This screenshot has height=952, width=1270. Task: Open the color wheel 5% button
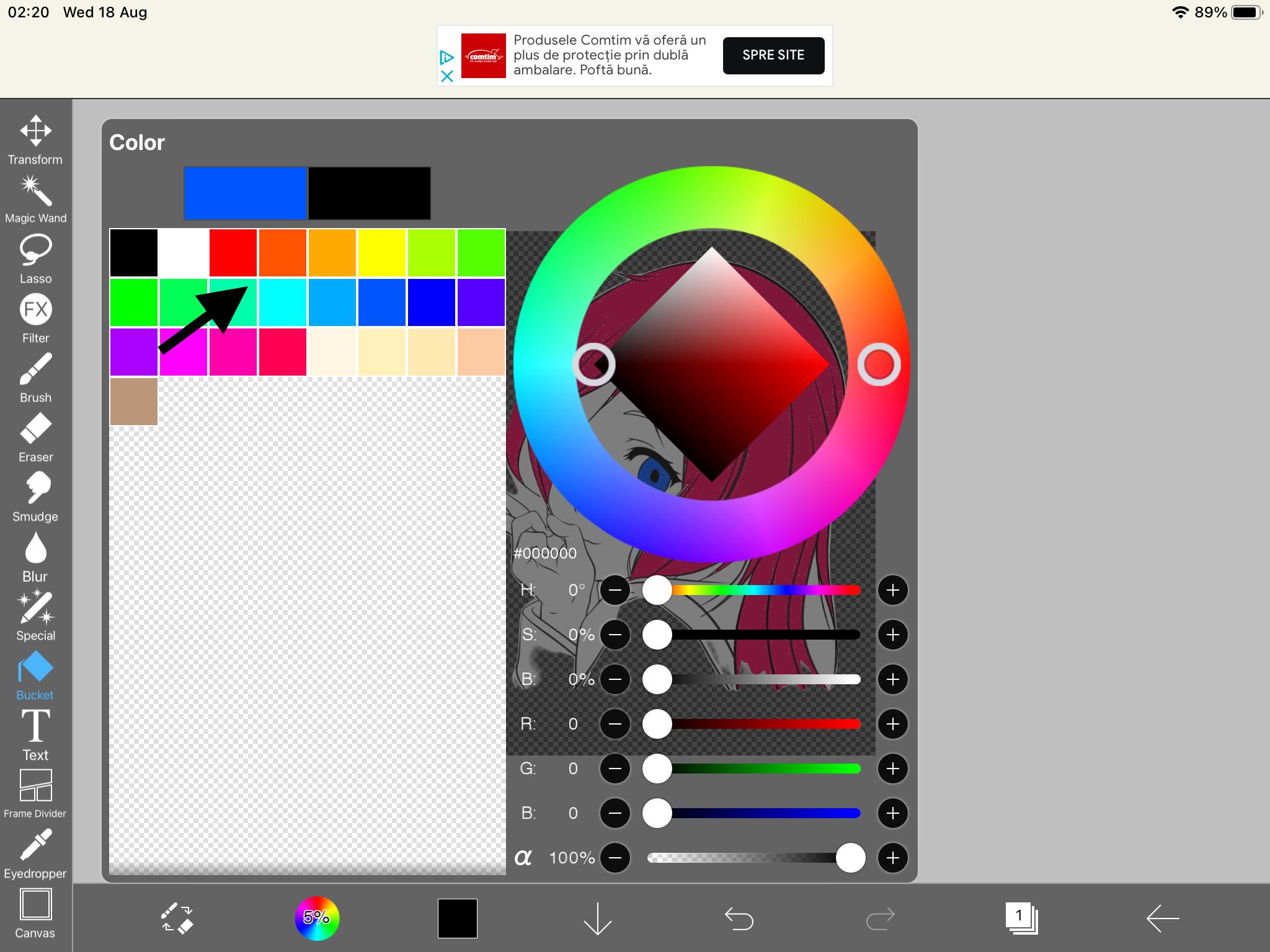[x=317, y=918]
